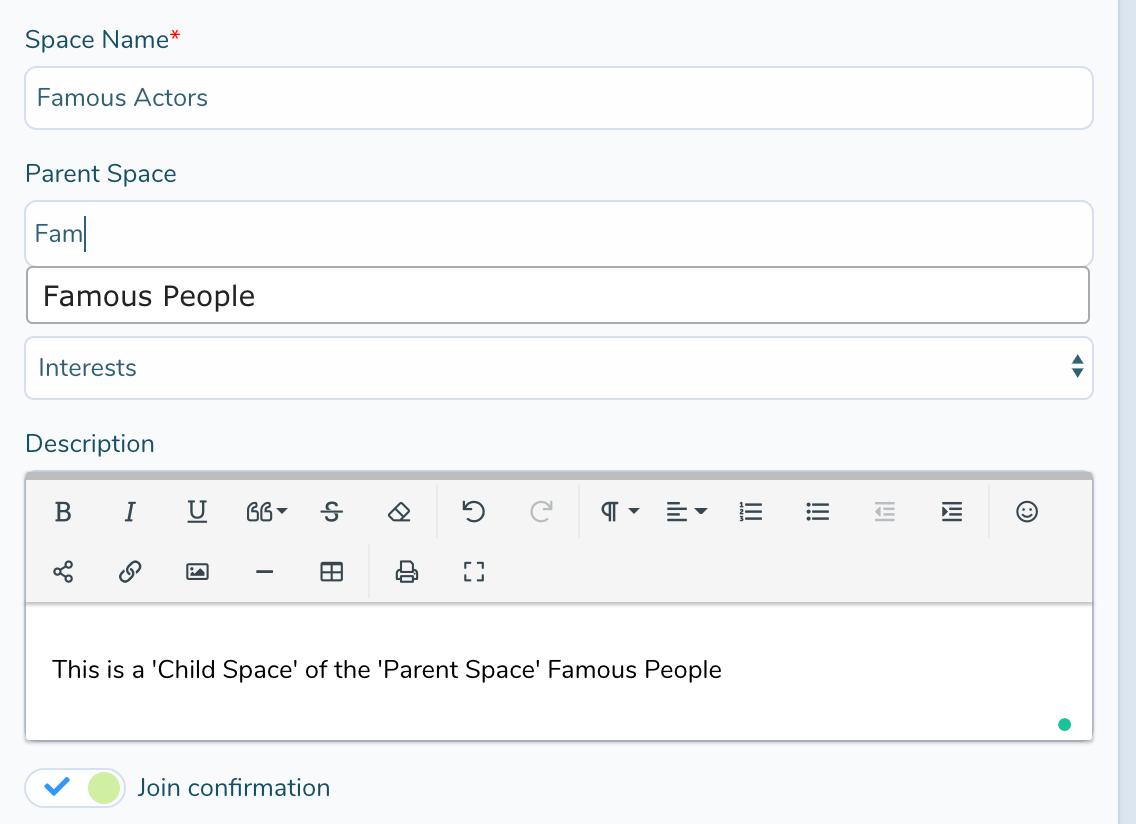Increase indent of the paragraph

point(952,512)
